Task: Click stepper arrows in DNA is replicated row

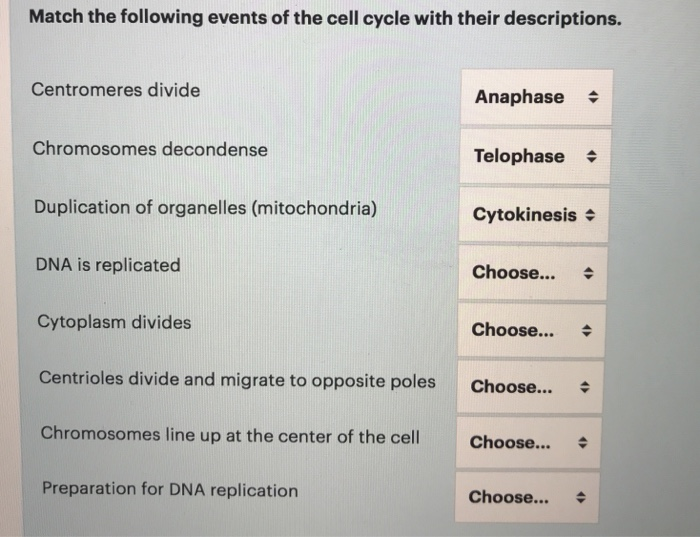Action: 588,273
